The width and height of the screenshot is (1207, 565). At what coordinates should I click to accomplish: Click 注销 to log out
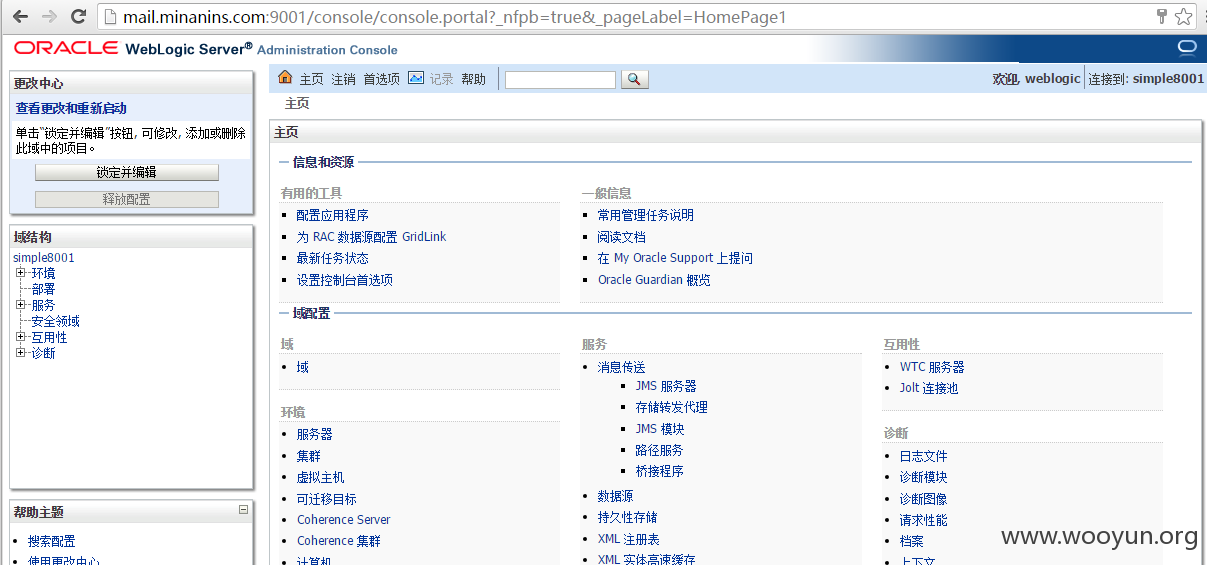pyautogui.click(x=343, y=79)
